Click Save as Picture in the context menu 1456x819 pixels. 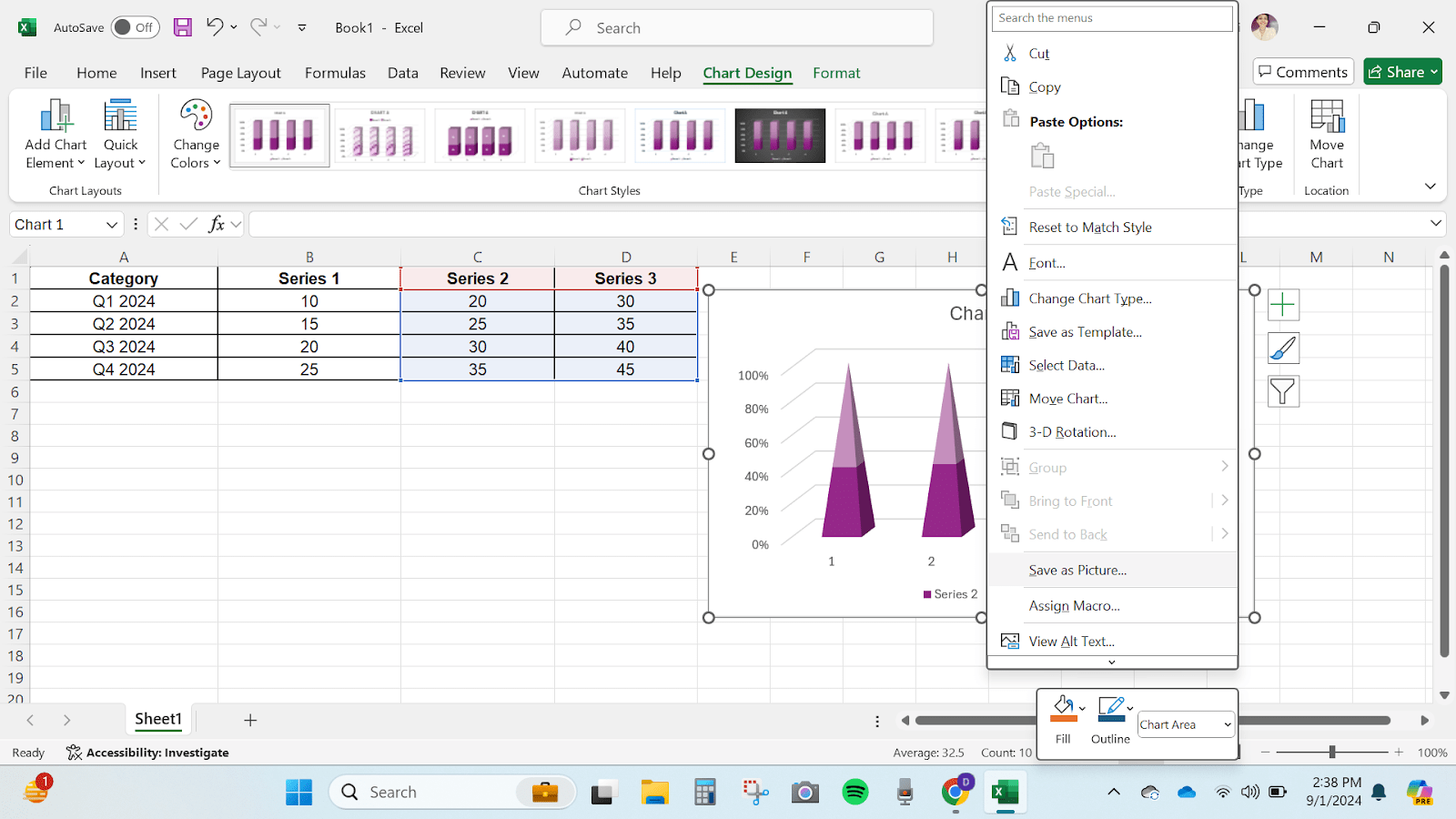1077,570
